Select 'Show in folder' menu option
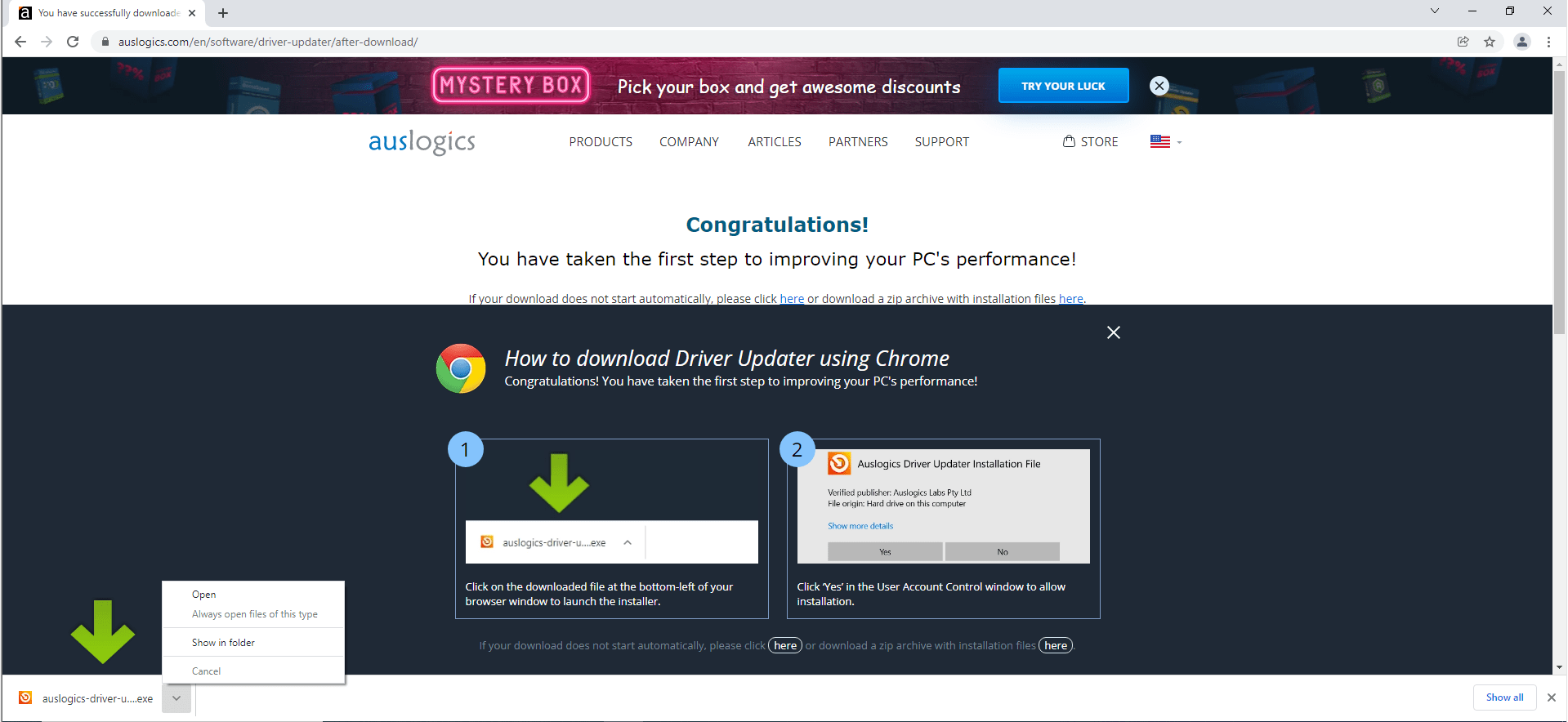The image size is (1568, 722). (253, 643)
